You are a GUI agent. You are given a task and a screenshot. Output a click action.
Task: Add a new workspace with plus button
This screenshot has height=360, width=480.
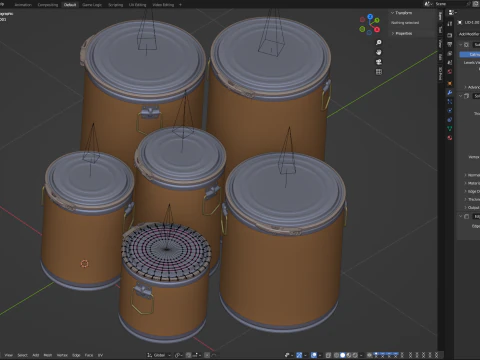click(180, 5)
